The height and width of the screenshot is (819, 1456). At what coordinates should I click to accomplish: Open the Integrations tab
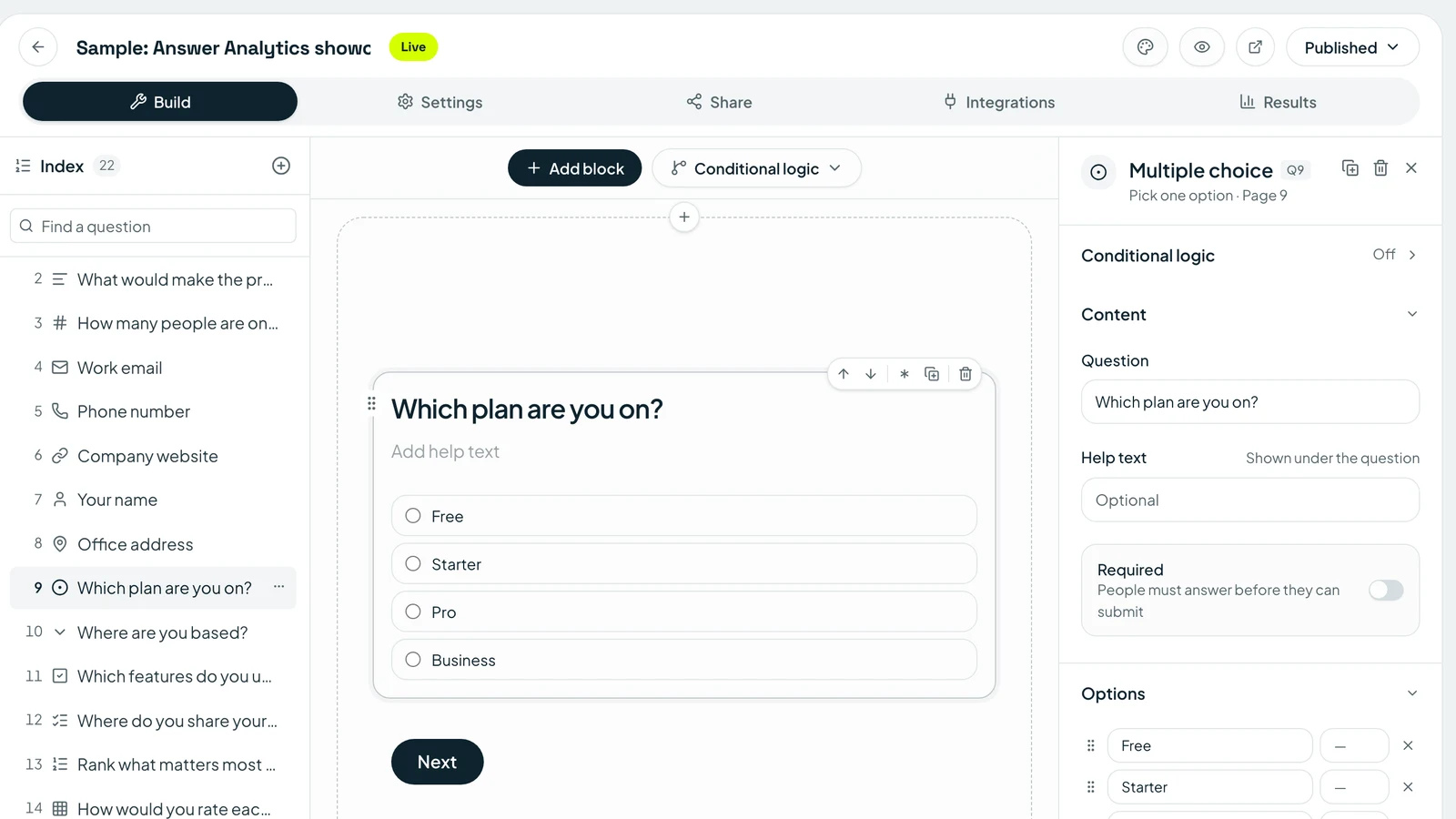point(999,102)
